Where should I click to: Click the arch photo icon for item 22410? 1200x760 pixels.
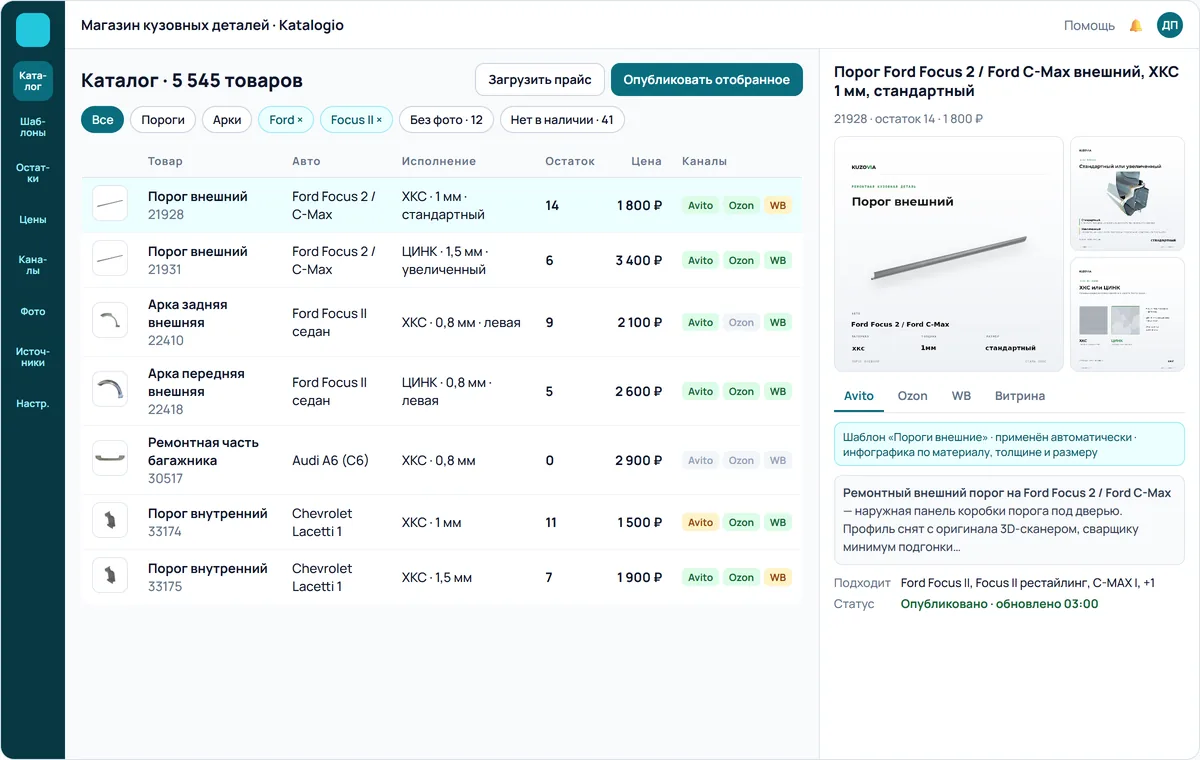pyautogui.click(x=110, y=321)
